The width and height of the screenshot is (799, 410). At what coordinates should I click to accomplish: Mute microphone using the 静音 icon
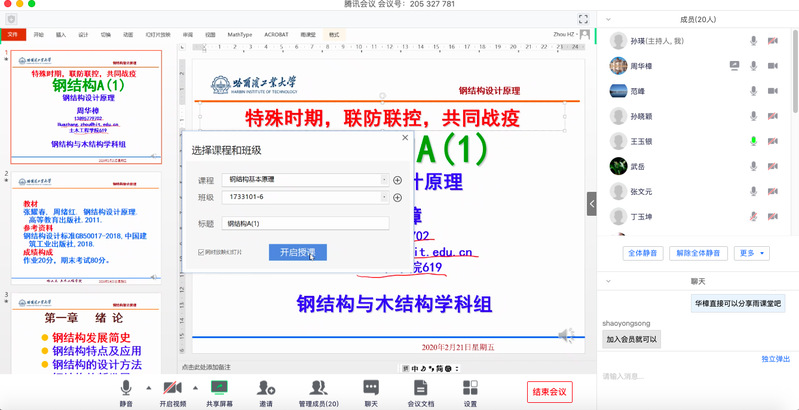[126, 388]
